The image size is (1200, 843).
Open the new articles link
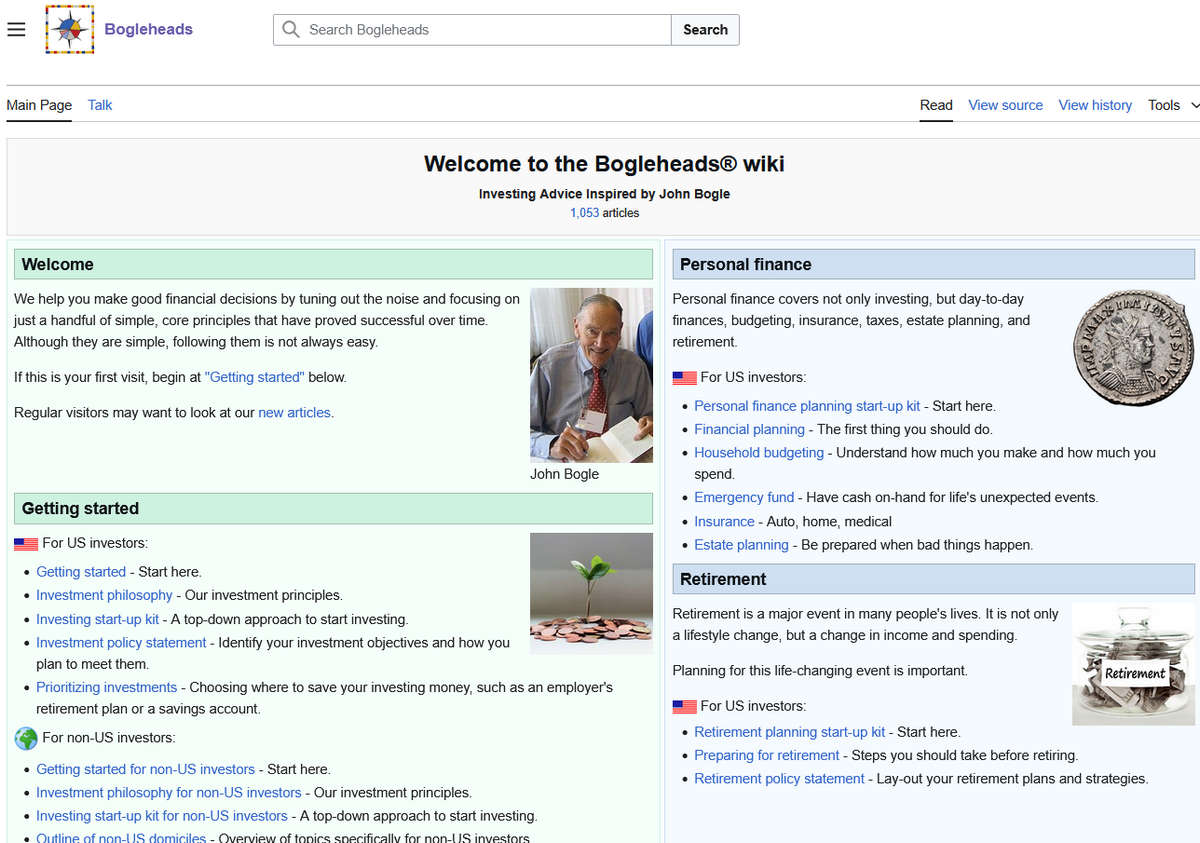tap(294, 412)
